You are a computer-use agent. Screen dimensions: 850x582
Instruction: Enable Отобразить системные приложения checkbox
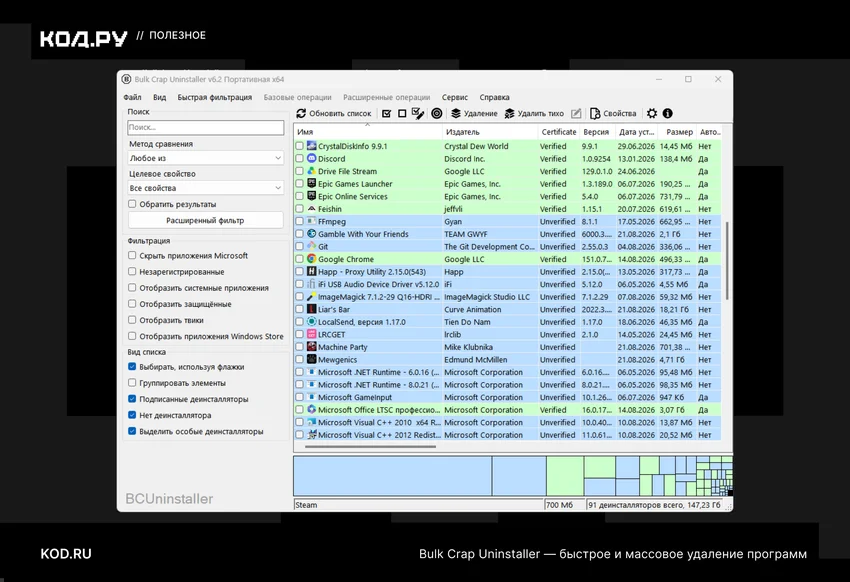click(132, 287)
